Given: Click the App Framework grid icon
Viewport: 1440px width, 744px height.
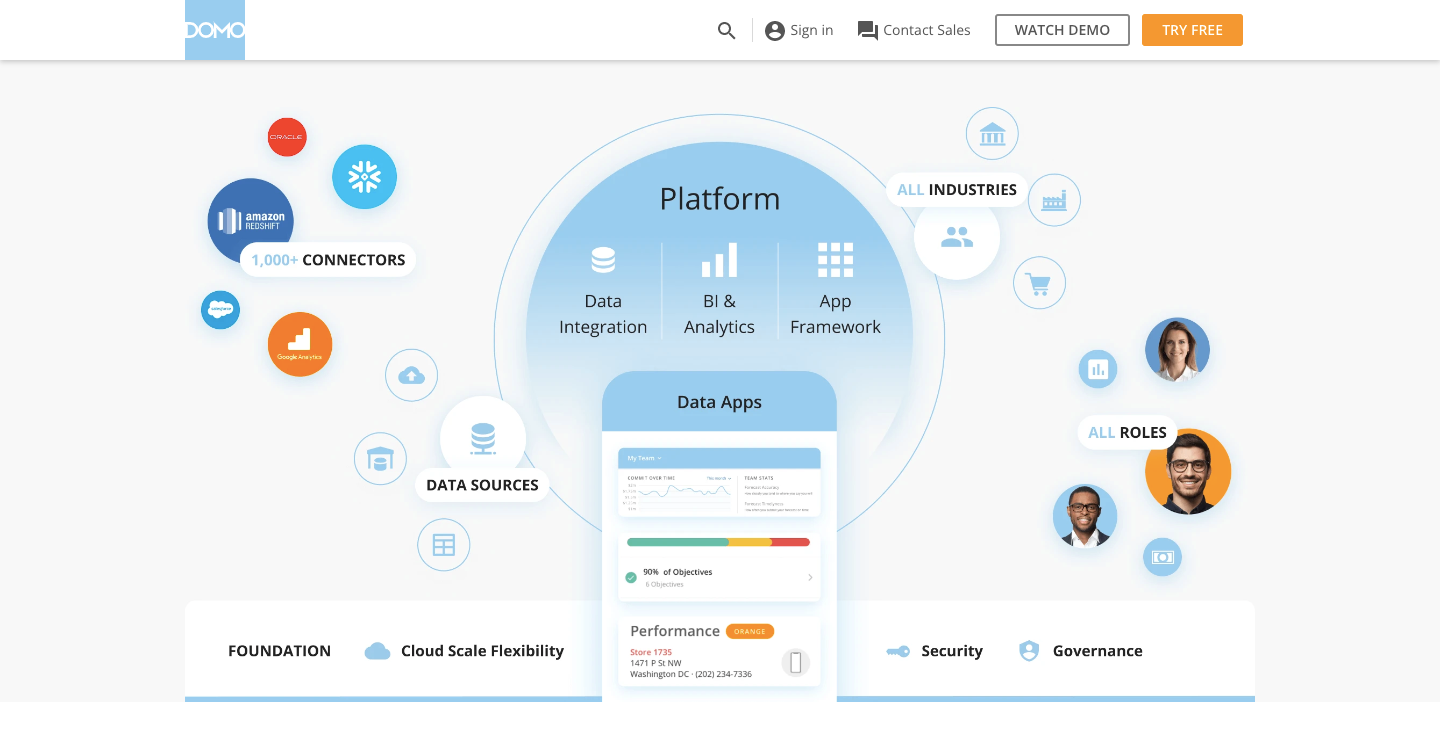Looking at the screenshot, I should coord(835,258).
